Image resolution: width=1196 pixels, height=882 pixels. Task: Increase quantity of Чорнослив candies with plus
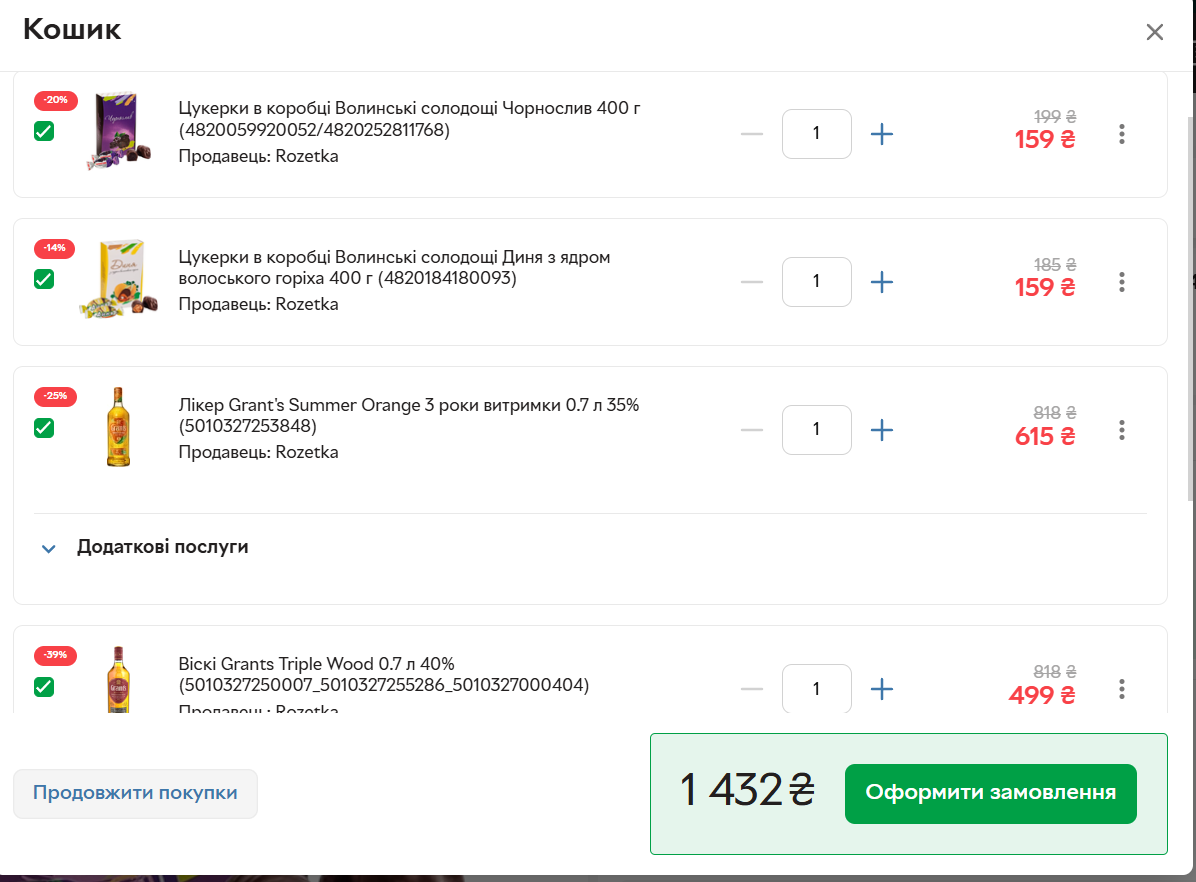[881, 134]
